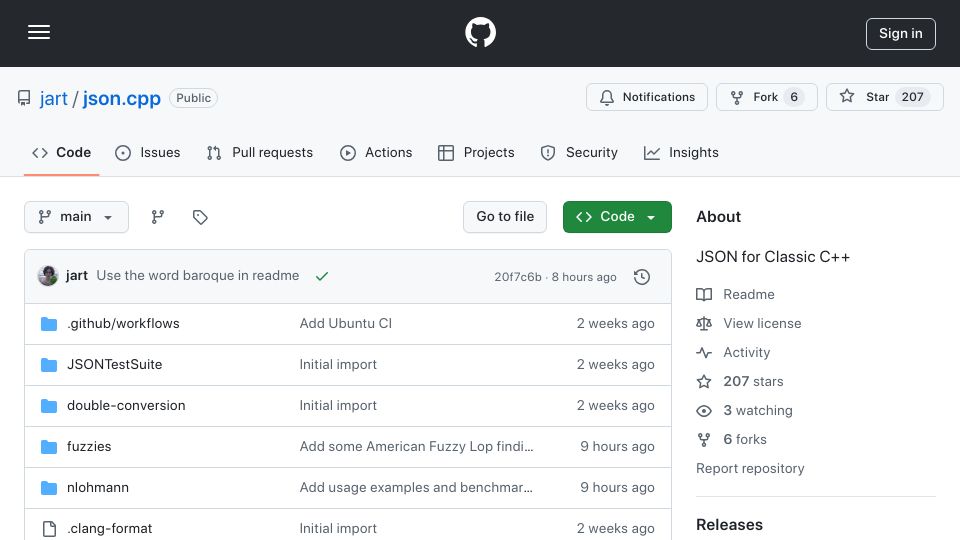Open the Actions tab

point(376,152)
